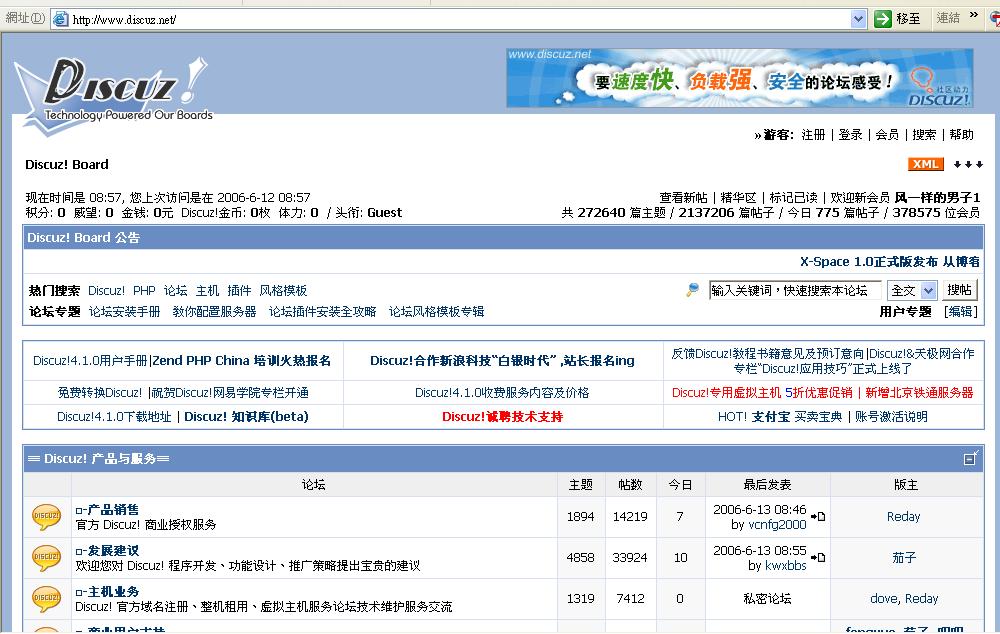Open last poster vcnfg2000 profile

777,525
